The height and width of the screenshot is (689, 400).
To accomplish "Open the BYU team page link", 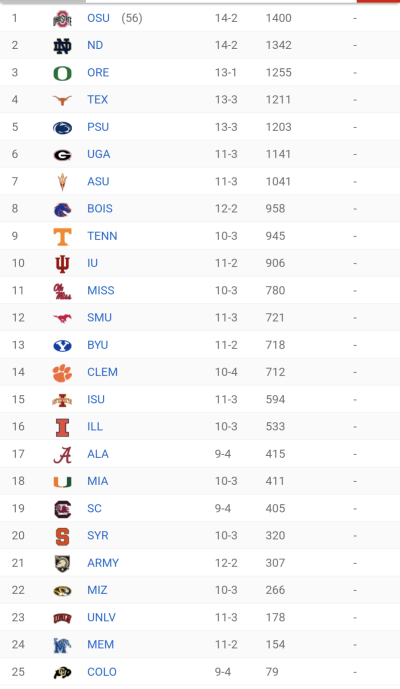I will point(98,345).
